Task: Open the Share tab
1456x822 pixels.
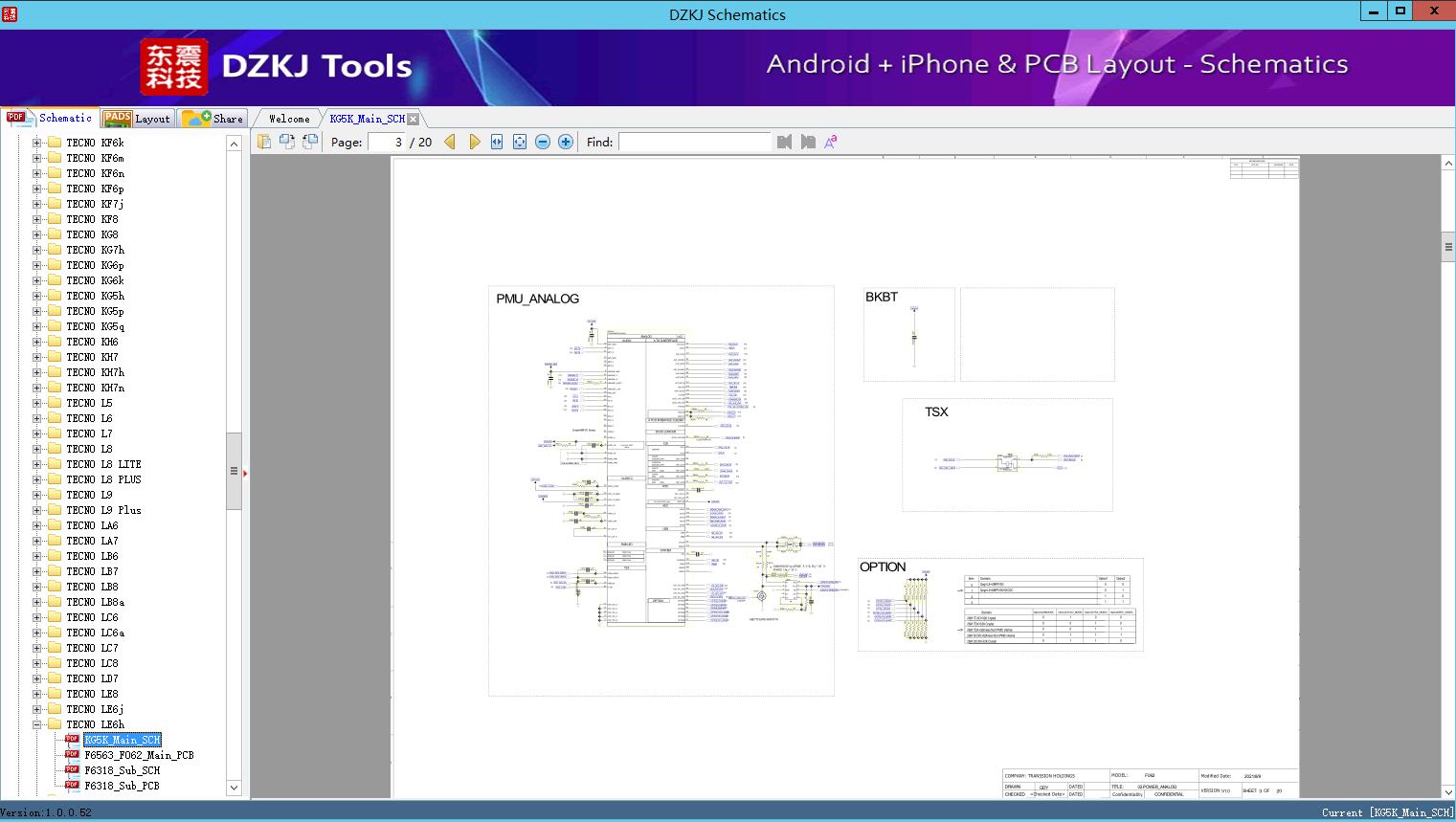Action: [213, 119]
